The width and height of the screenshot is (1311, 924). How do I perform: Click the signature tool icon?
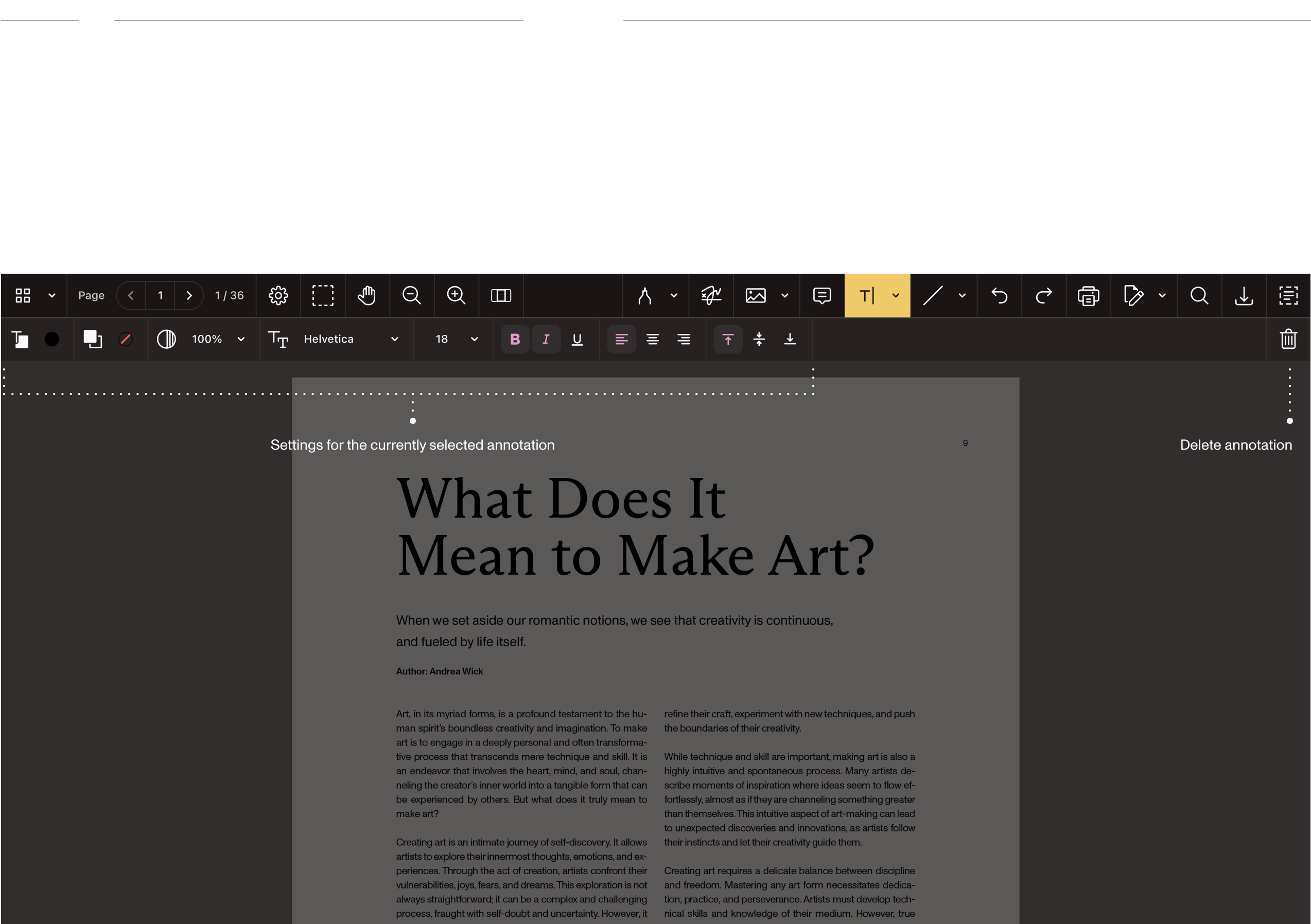tap(711, 296)
